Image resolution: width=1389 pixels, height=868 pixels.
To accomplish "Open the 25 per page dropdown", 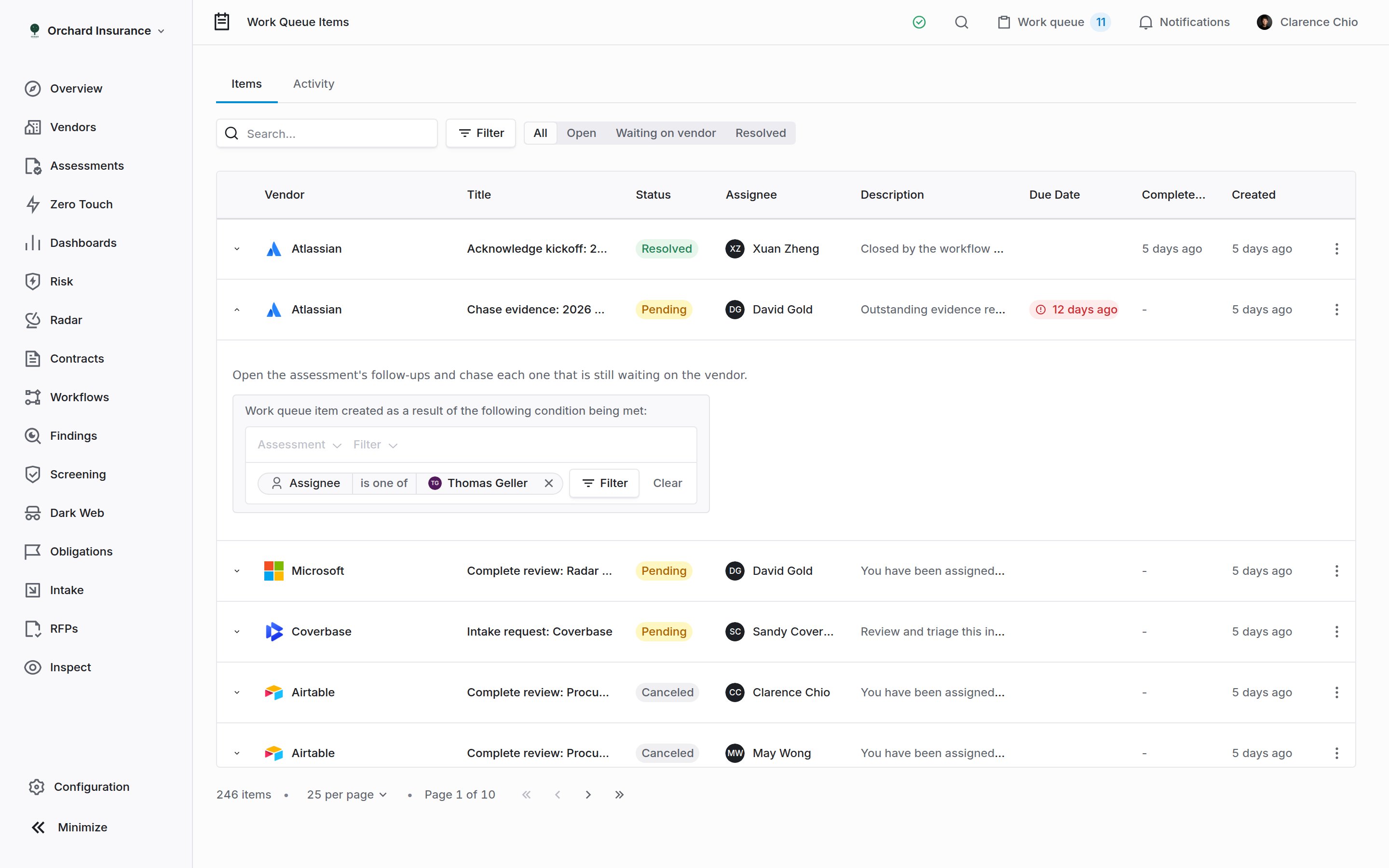I will coord(347,795).
